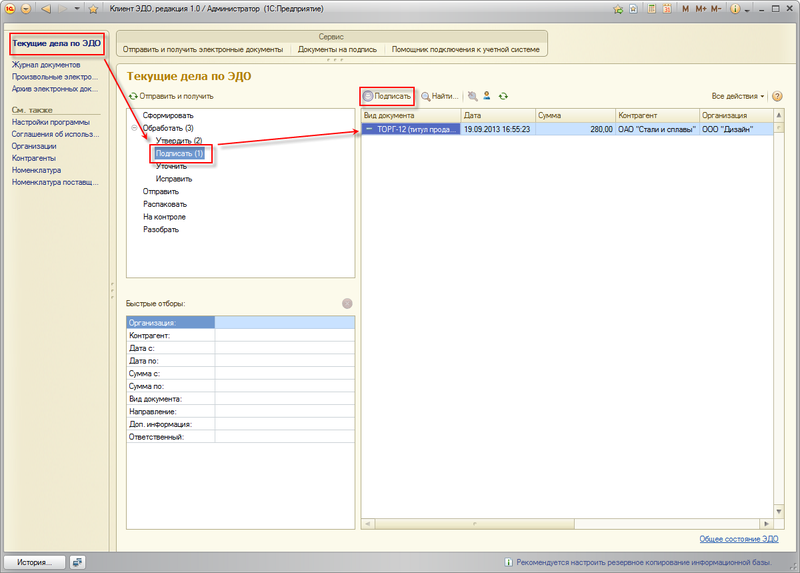Viewport: 800px width, 573px height.
Task: Select Отправить in the tree
Action: click(161, 191)
